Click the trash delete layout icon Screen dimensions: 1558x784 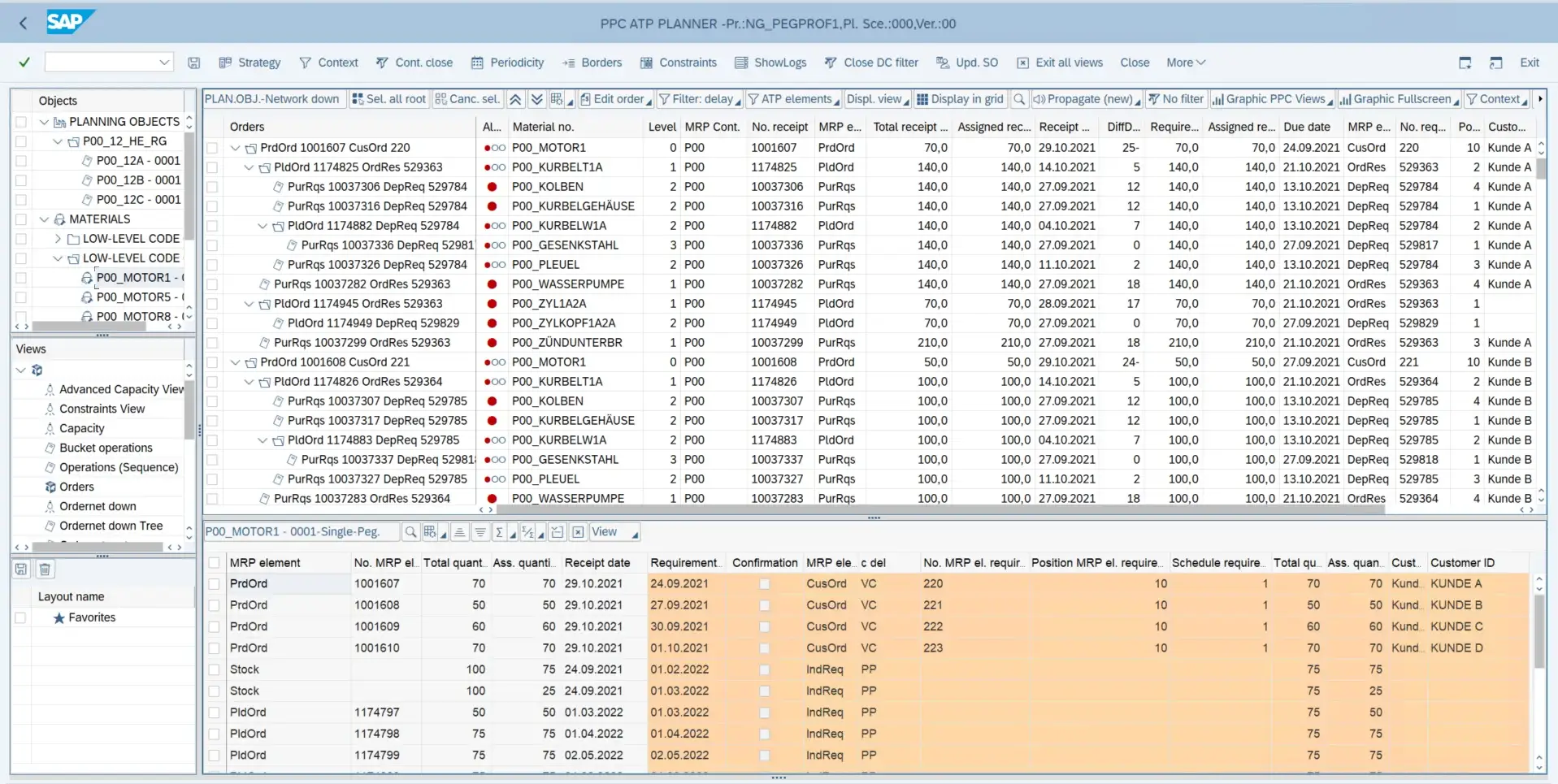click(46, 570)
